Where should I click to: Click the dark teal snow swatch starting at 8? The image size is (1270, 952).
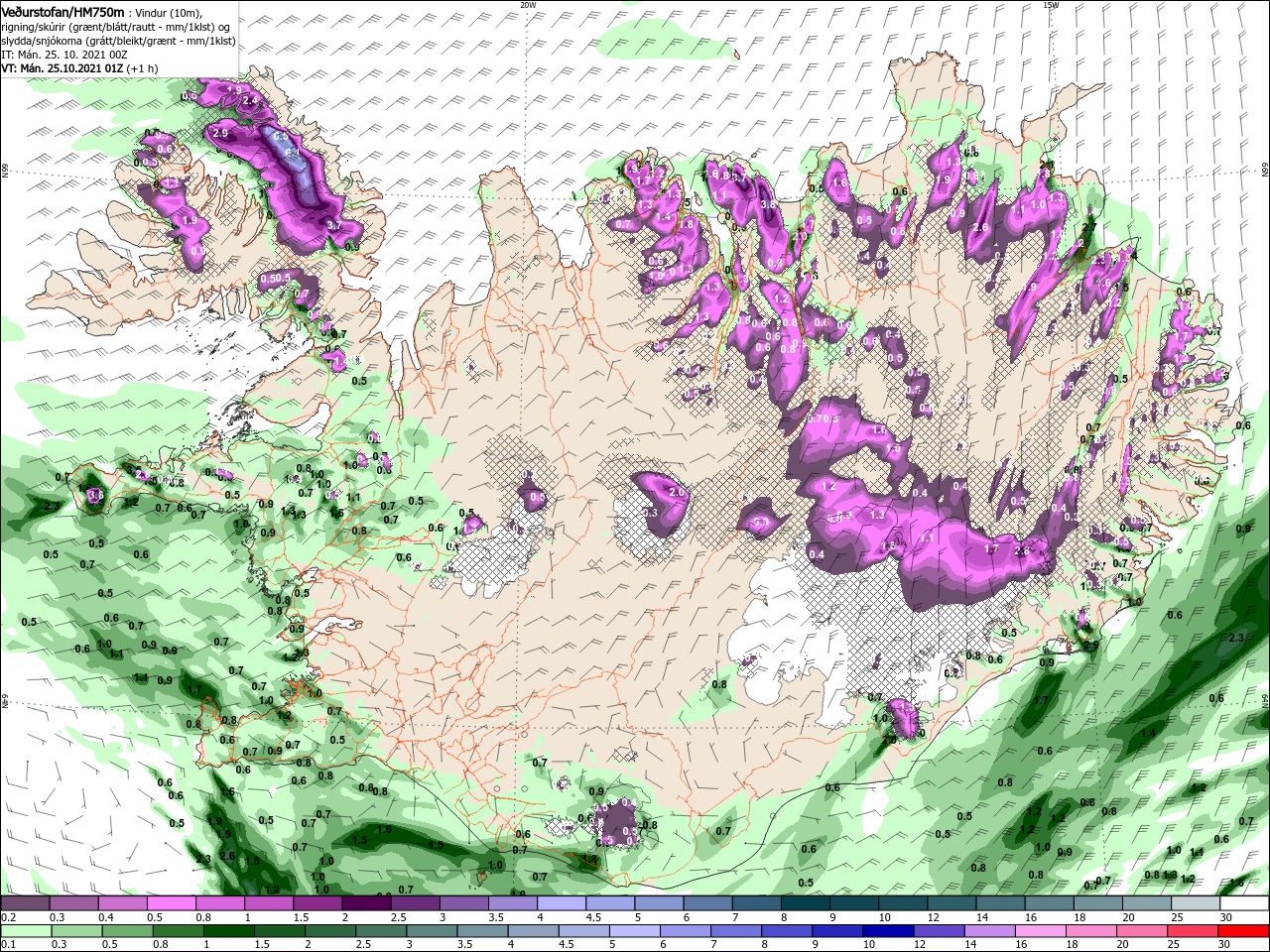(805, 903)
